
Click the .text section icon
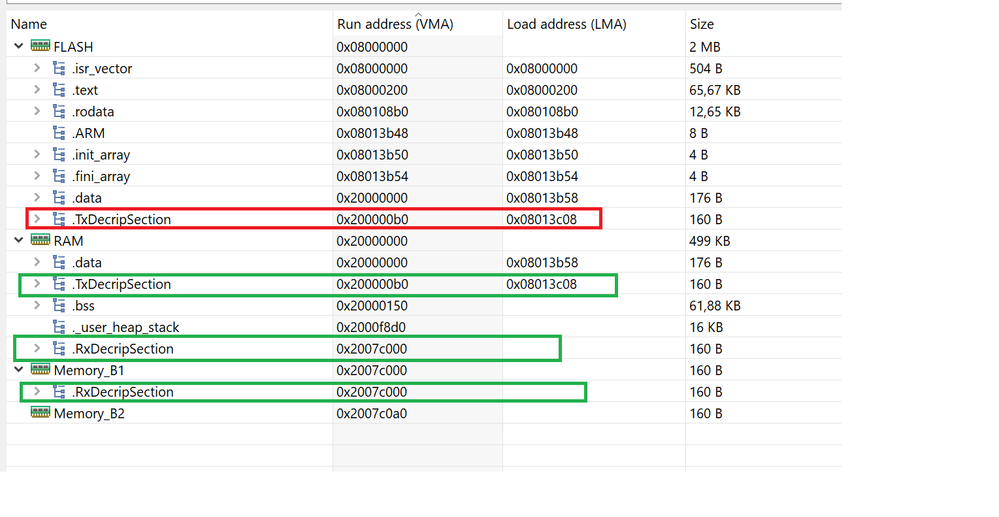pos(59,90)
